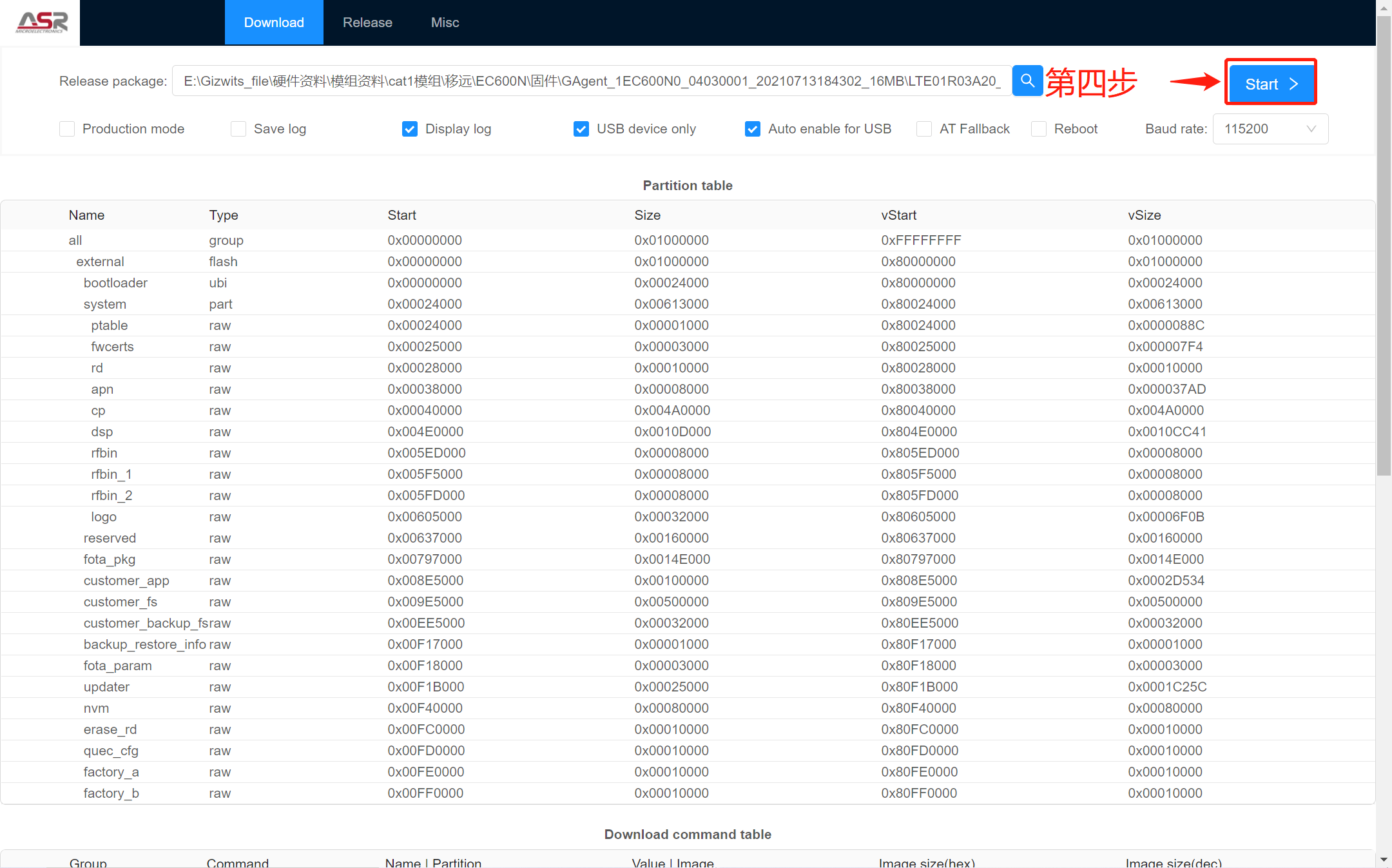Click the Start button to begin download
Viewport: 1392px width, 868px height.
click(x=1271, y=84)
